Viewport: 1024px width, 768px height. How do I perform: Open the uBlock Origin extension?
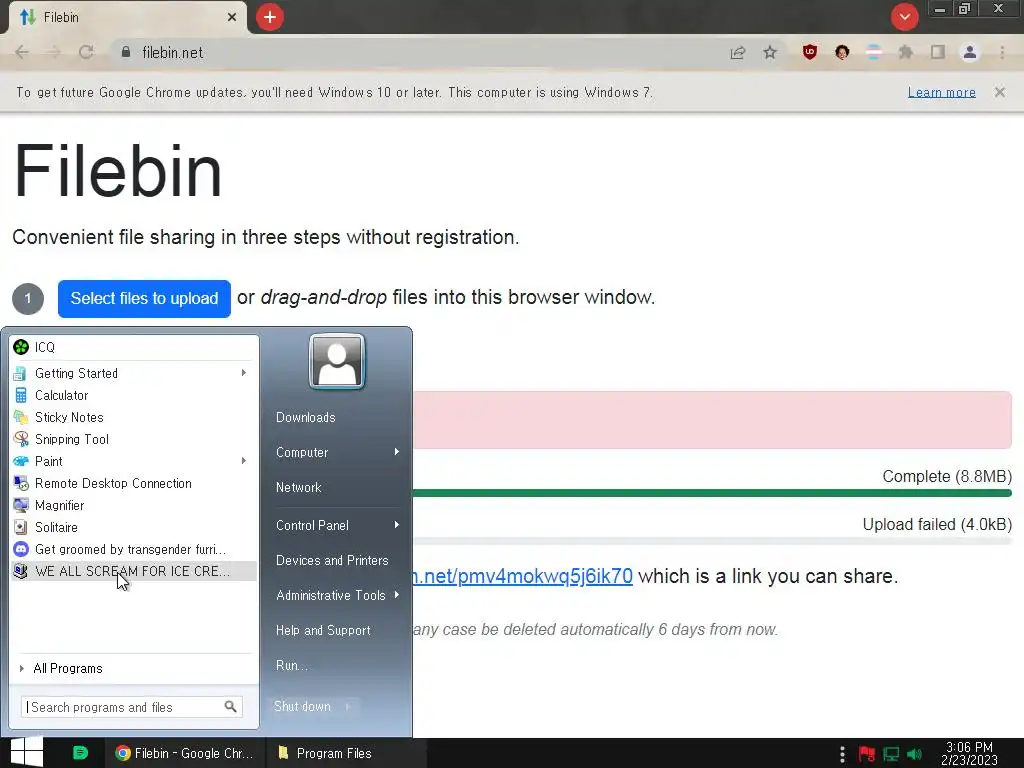click(810, 52)
